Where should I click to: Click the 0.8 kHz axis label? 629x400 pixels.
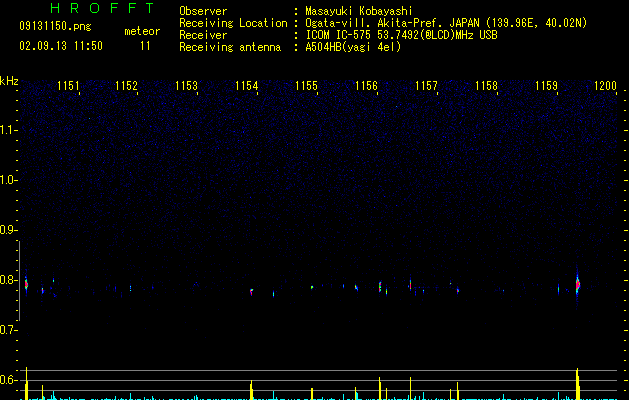click(9, 280)
